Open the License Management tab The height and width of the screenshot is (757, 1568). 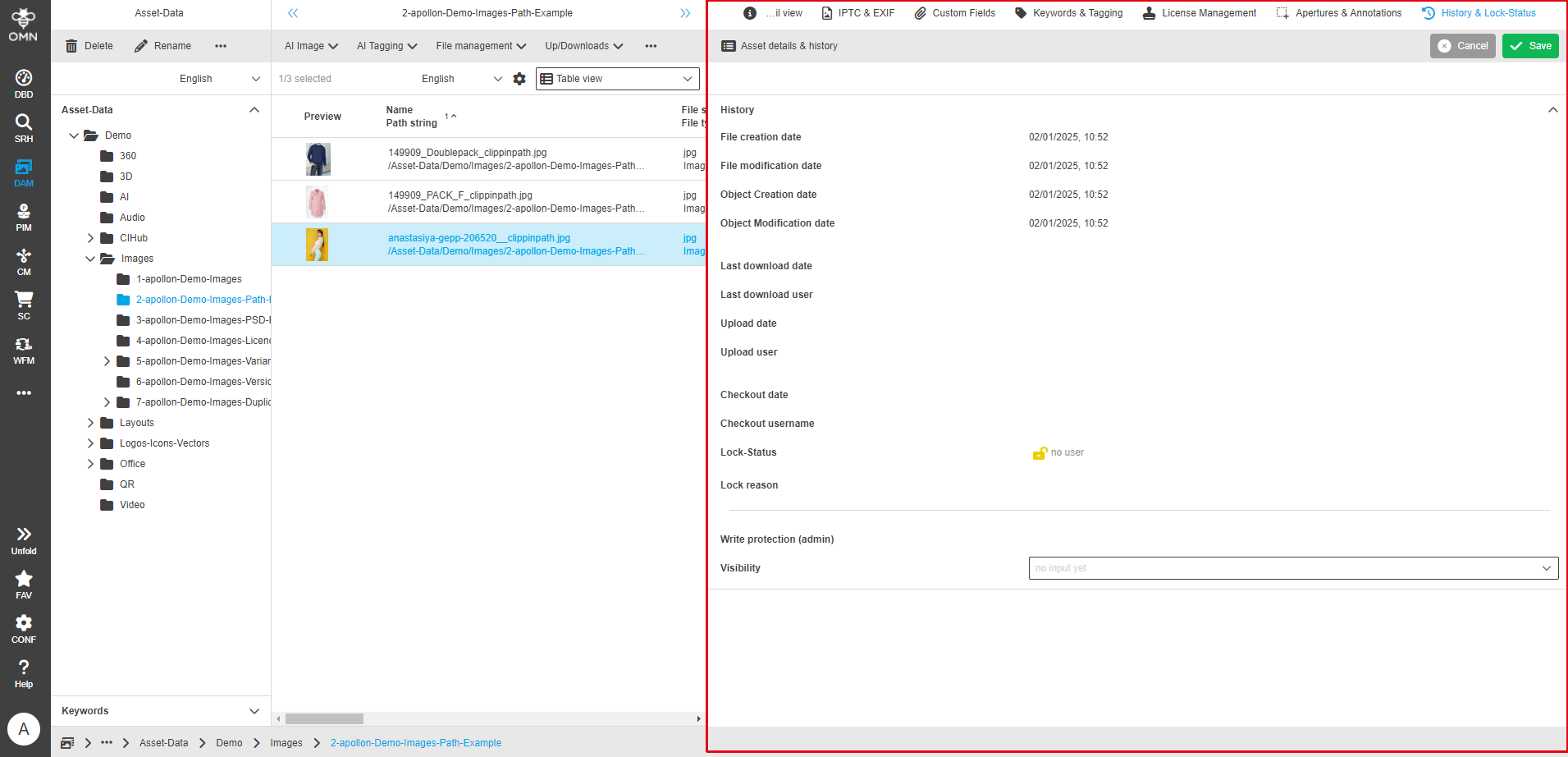point(1200,13)
